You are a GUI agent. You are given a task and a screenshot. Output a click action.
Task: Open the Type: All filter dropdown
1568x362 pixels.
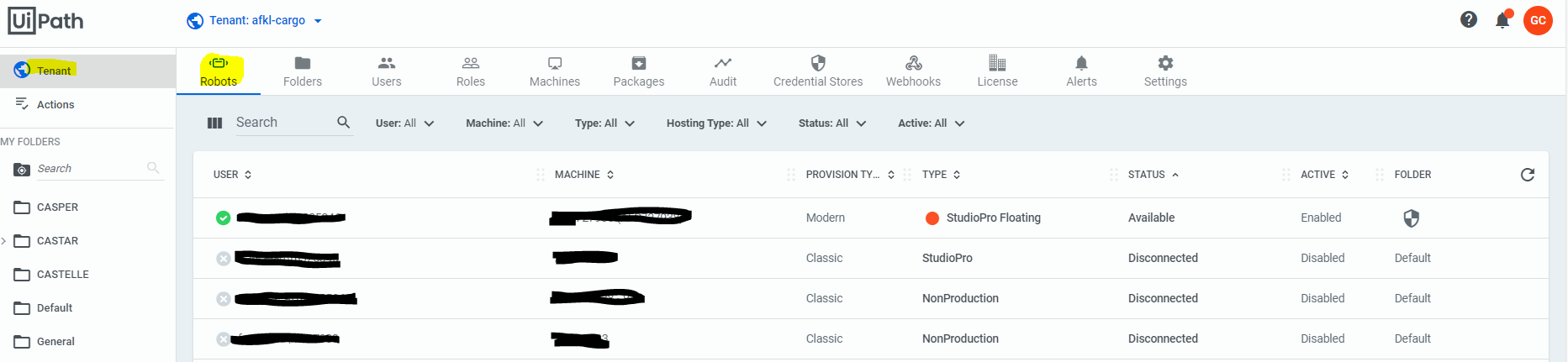point(604,123)
